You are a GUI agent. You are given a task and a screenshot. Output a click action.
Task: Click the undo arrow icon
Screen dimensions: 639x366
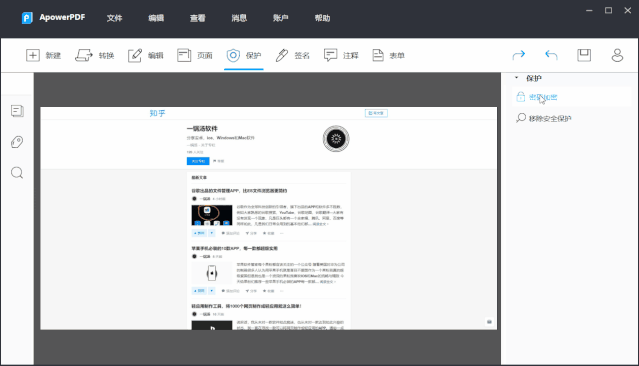(x=551, y=55)
